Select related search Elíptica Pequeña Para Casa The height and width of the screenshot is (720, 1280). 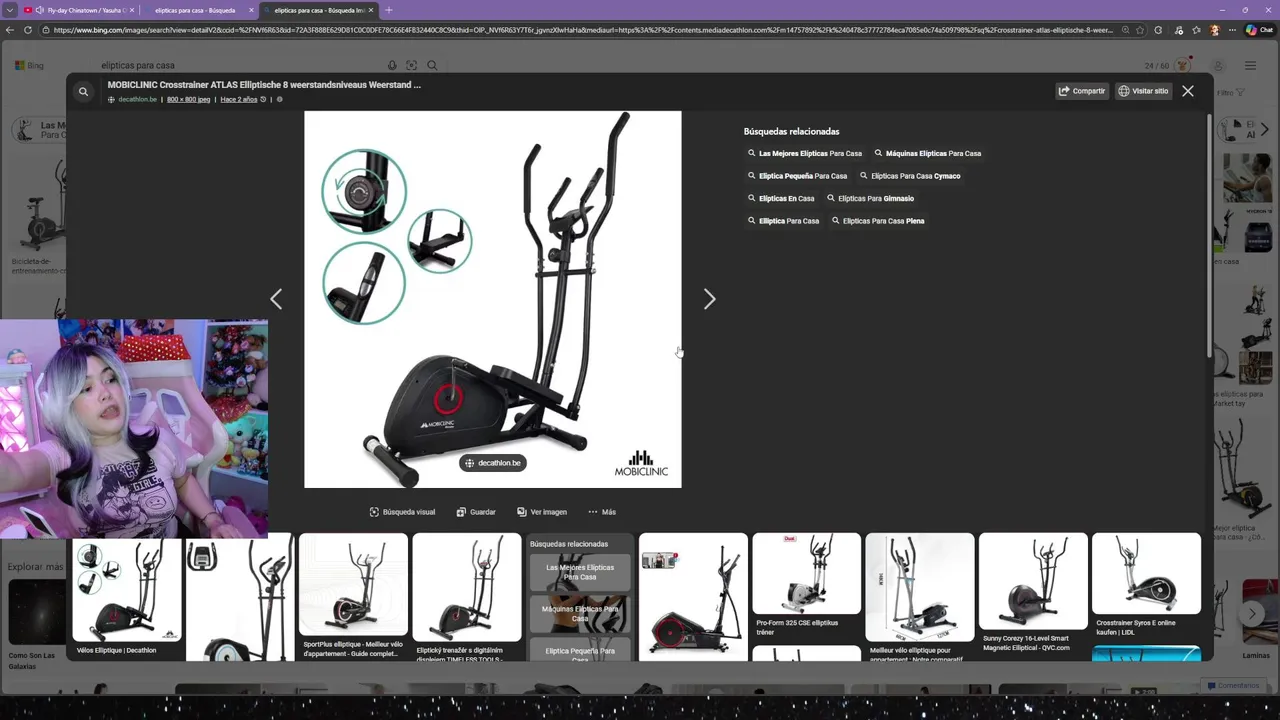coord(797,176)
